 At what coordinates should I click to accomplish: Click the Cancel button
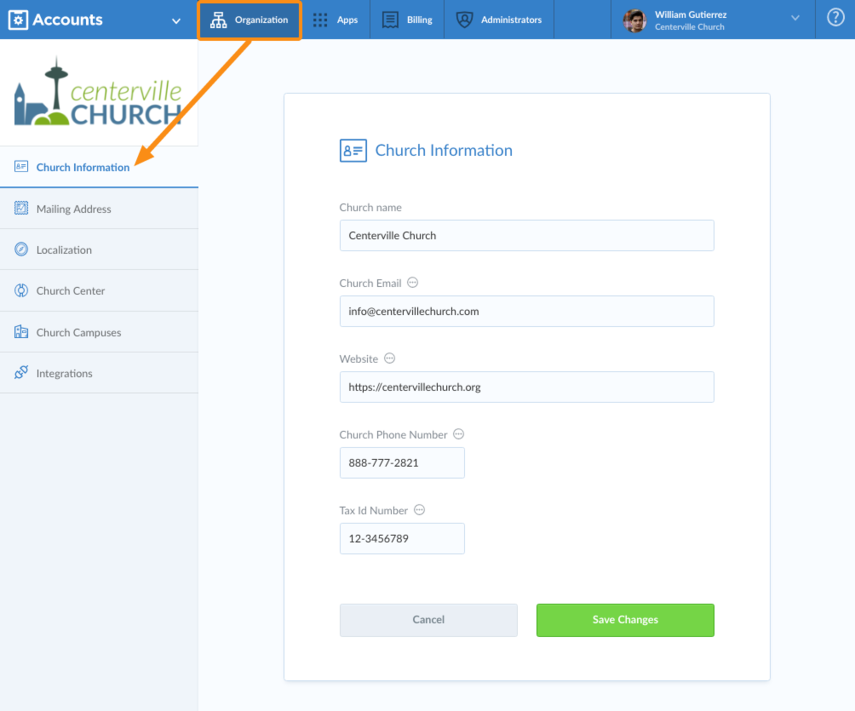tap(428, 620)
